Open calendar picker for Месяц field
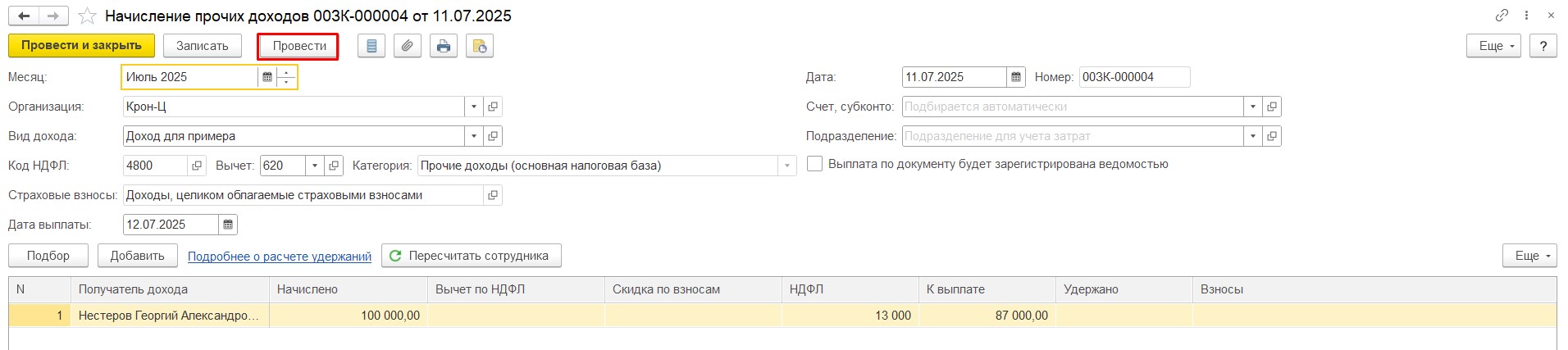1568x350 pixels. [267, 77]
